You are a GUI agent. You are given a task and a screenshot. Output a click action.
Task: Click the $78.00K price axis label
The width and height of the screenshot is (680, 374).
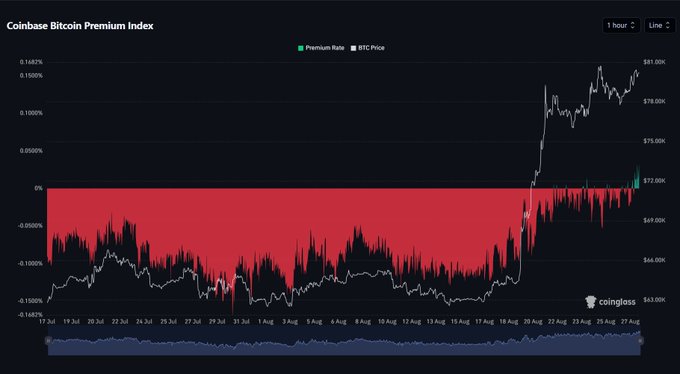coord(655,101)
